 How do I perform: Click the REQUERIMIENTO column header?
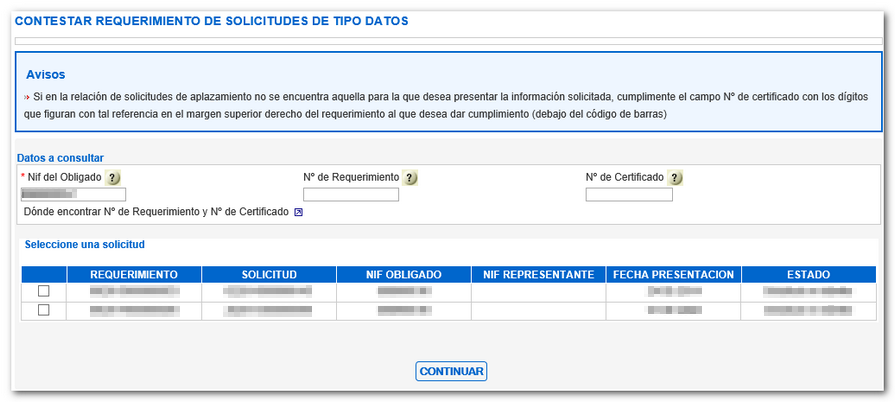[134, 275]
